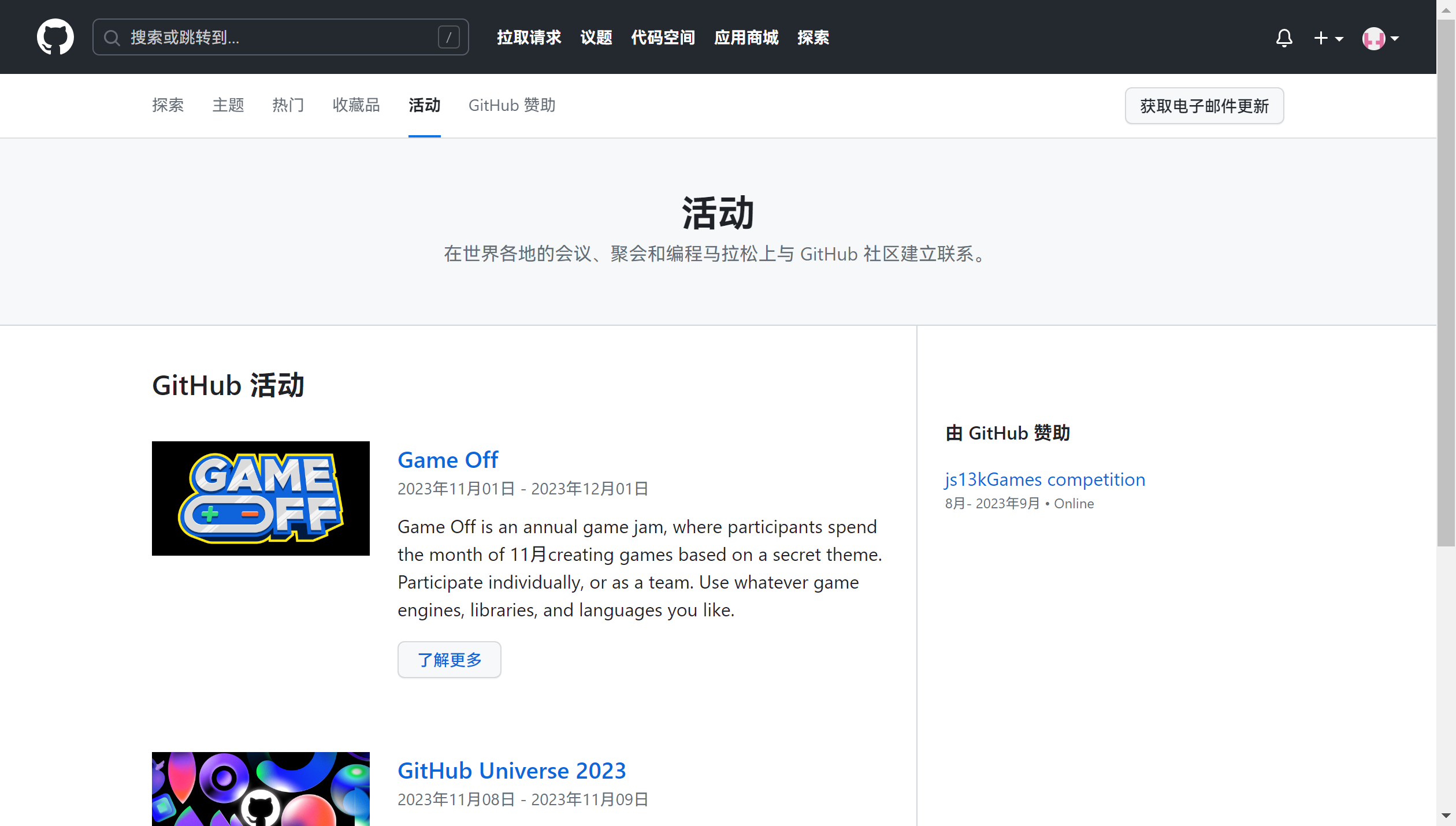
Task: Open your profile avatar menu
Action: (x=1375, y=39)
